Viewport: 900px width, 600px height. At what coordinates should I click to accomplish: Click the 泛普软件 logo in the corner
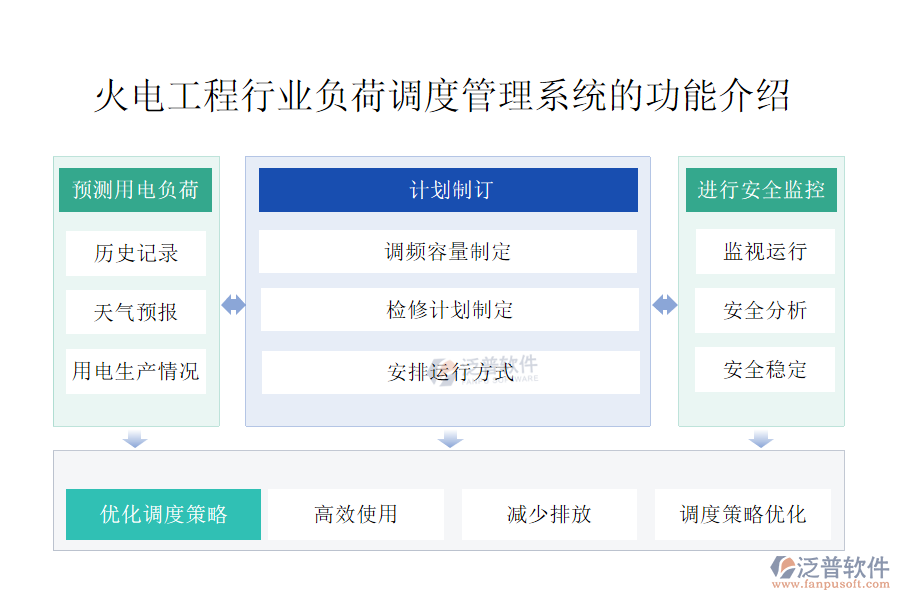coord(830,570)
